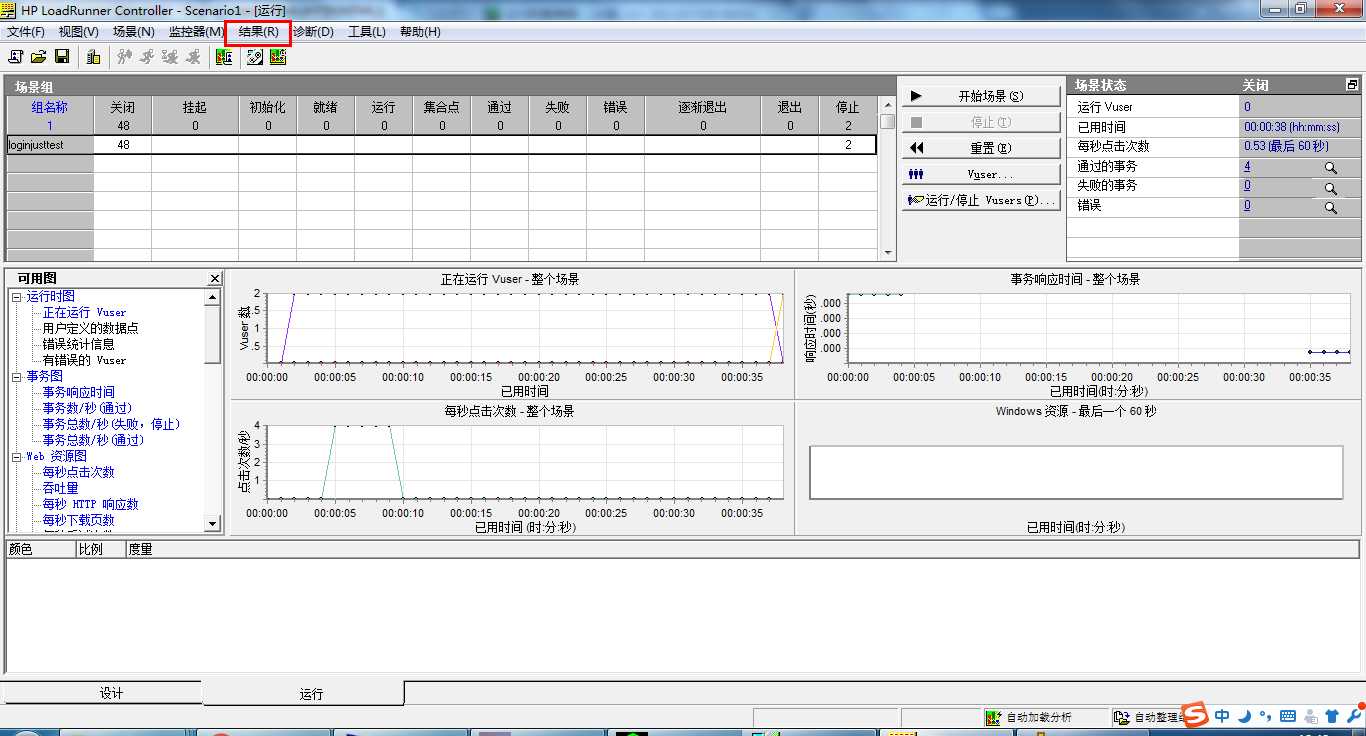Click the Open Scenario folder icon
The height and width of the screenshot is (736, 1366).
click(38, 57)
